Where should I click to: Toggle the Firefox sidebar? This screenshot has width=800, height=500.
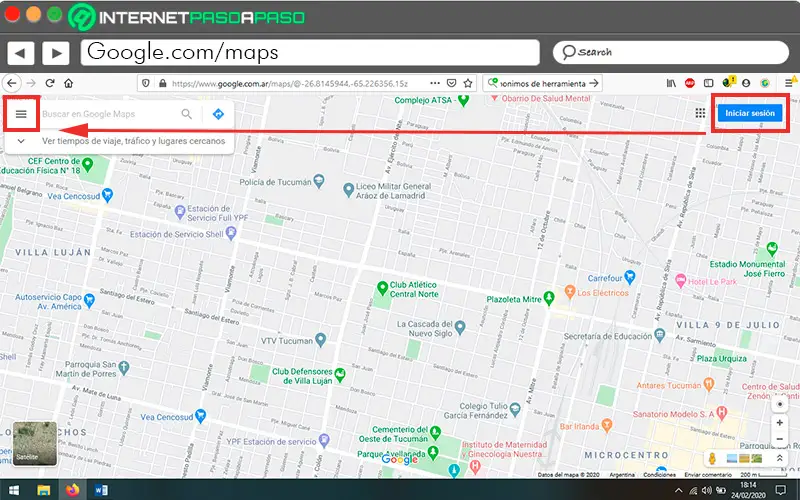[709, 83]
